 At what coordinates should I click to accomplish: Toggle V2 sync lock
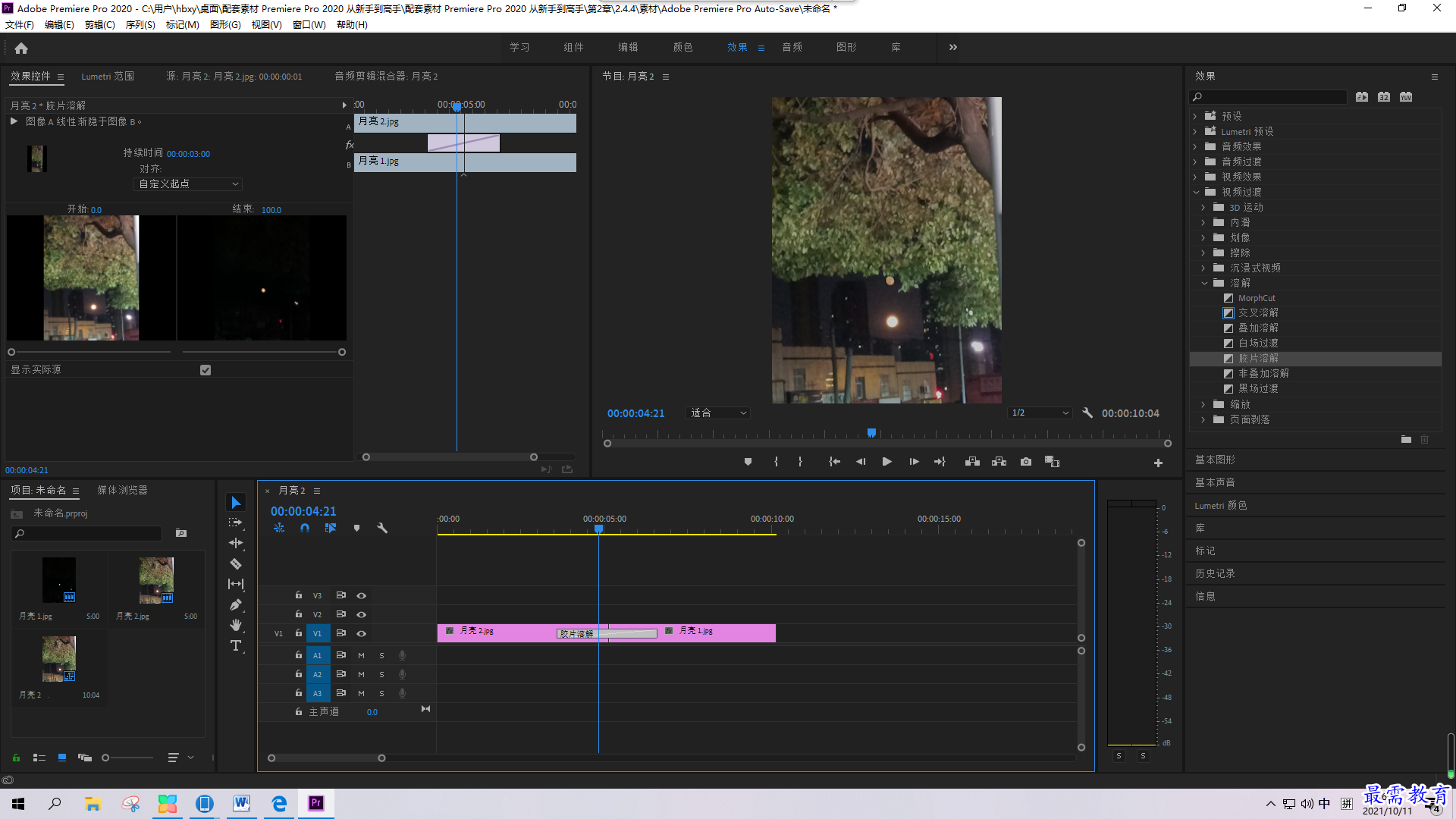coord(340,614)
